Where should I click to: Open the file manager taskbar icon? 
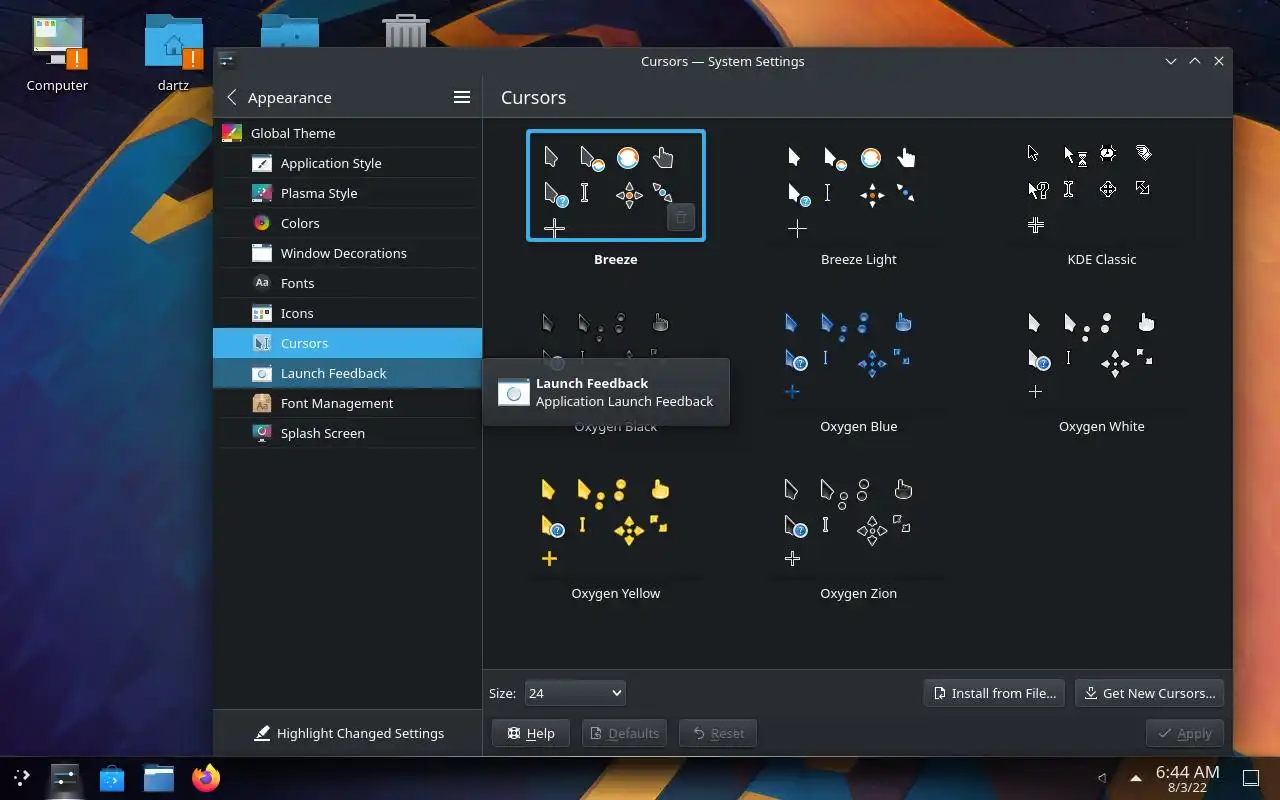(x=159, y=778)
